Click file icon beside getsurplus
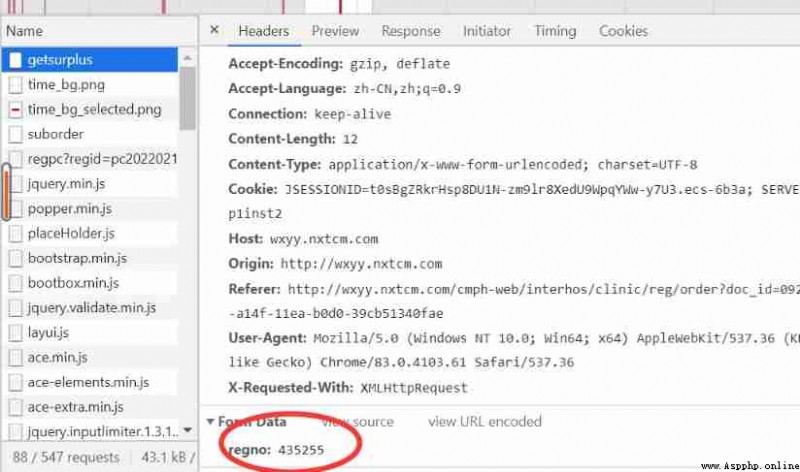 [16, 60]
